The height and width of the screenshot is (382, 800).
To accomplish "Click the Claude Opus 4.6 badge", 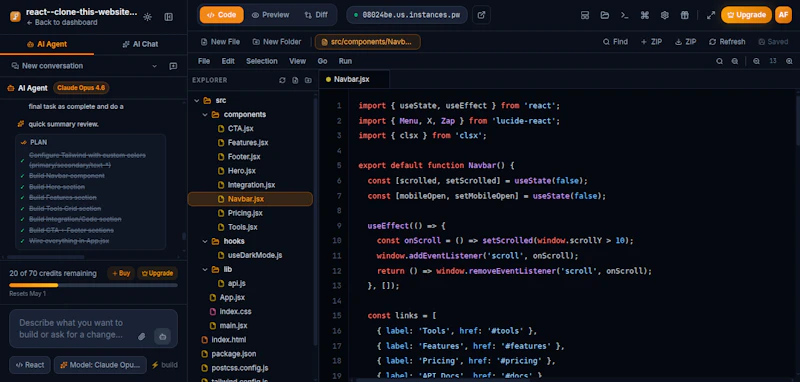I will pyautogui.click(x=81, y=88).
